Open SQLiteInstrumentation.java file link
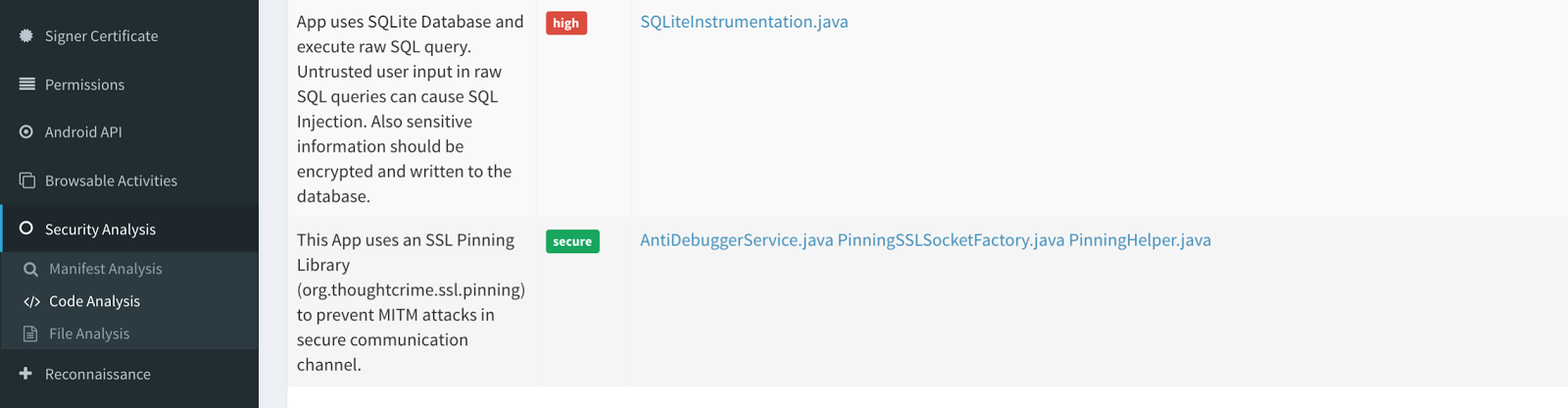 tap(744, 22)
